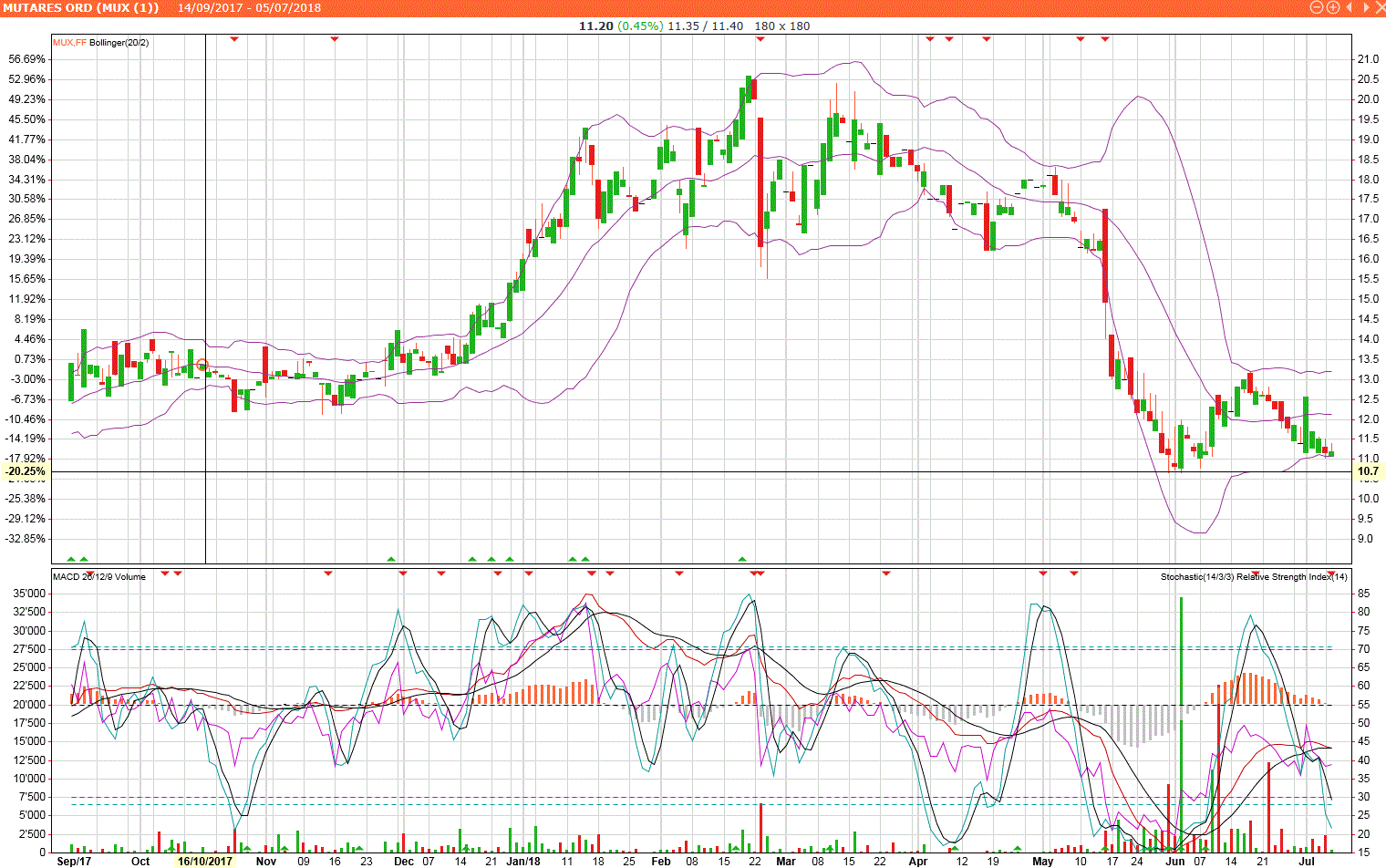Select the "Relative Strength Index(14)" label

click(1292, 576)
